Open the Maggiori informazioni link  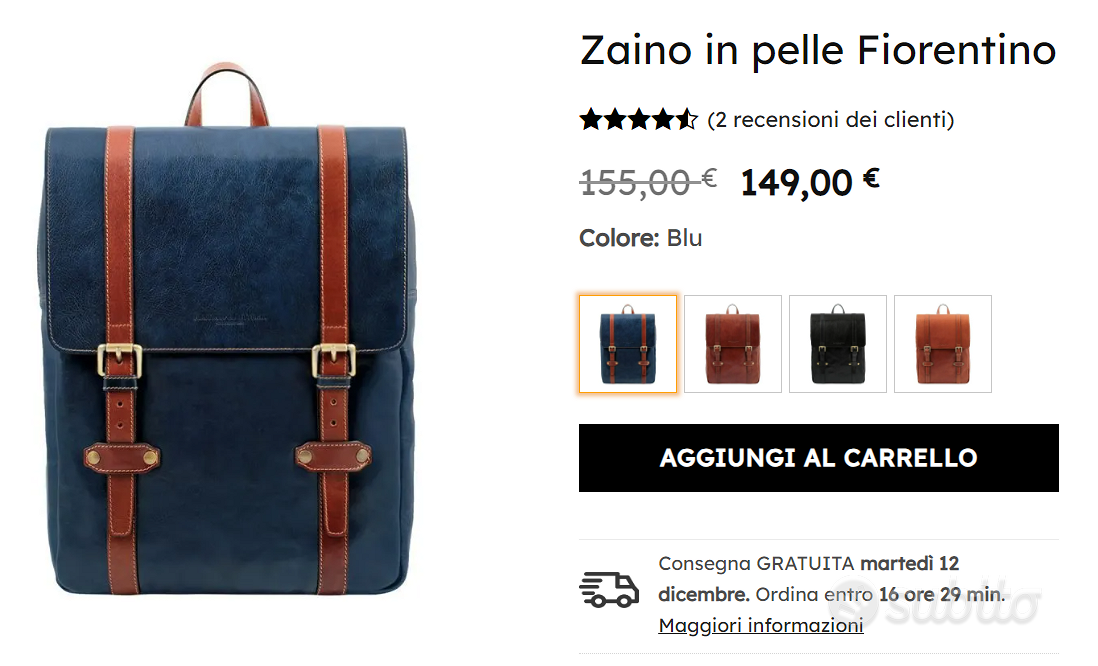point(760,625)
